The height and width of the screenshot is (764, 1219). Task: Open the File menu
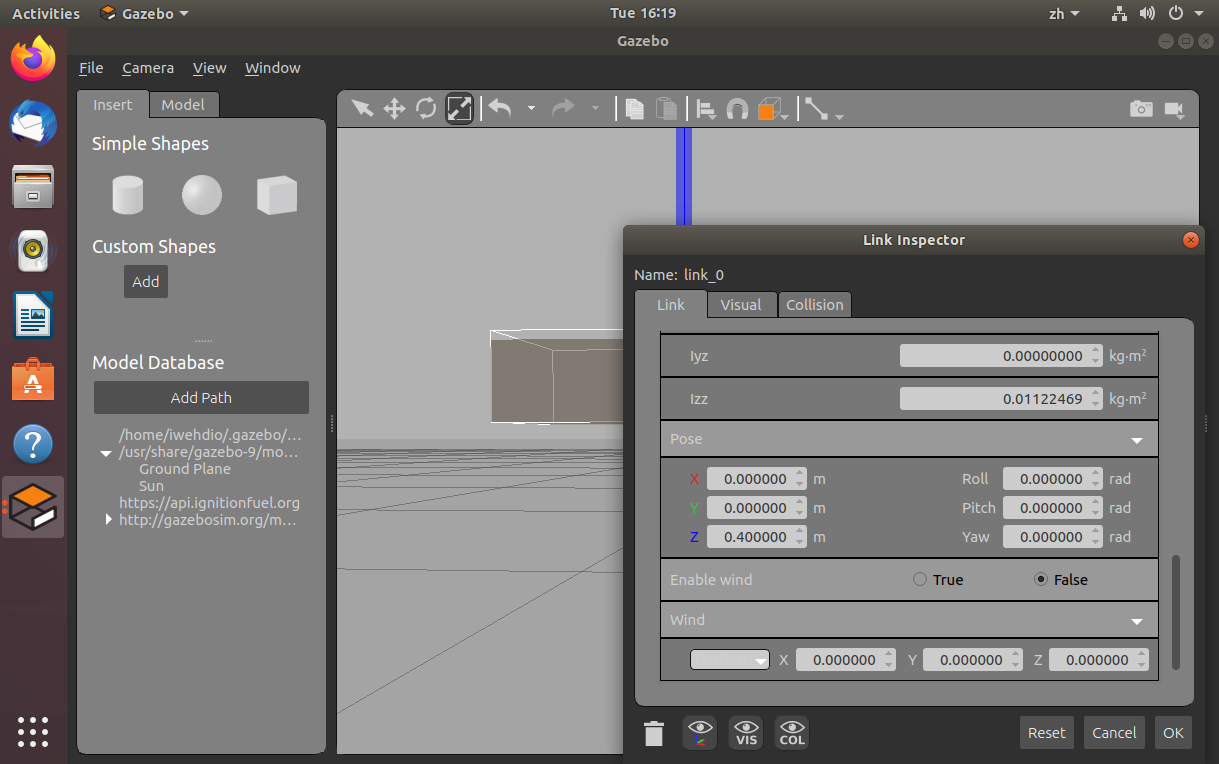coord(91,68)
